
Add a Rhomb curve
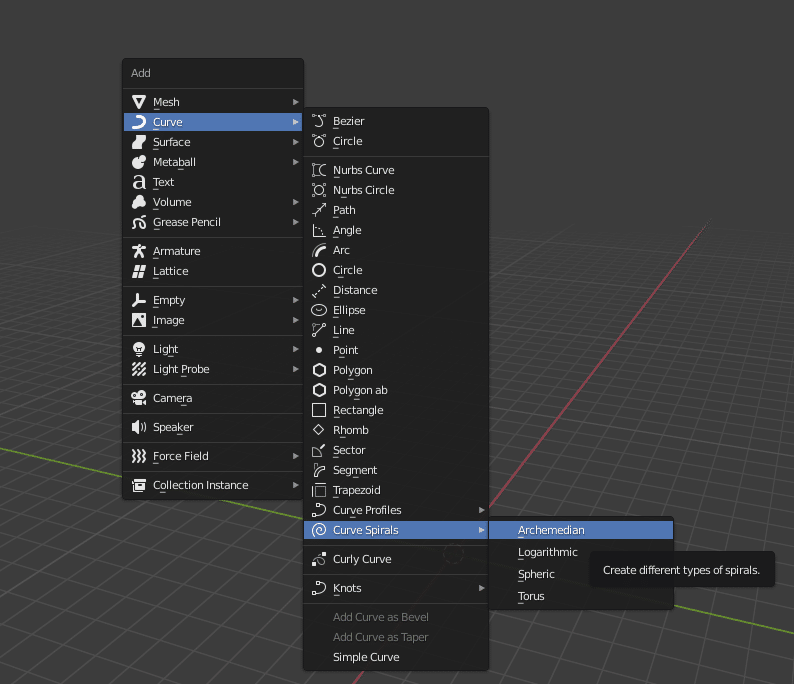tap(396, 430)
